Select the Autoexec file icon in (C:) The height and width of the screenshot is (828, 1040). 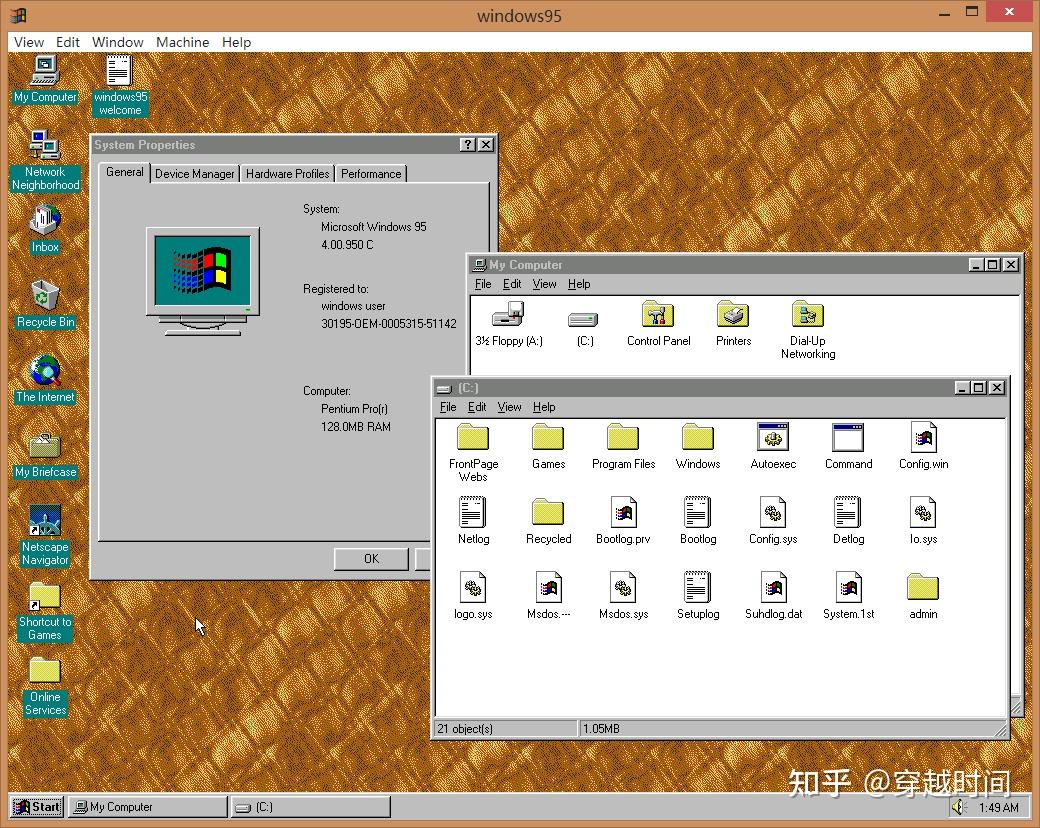(x=773, y=437)
